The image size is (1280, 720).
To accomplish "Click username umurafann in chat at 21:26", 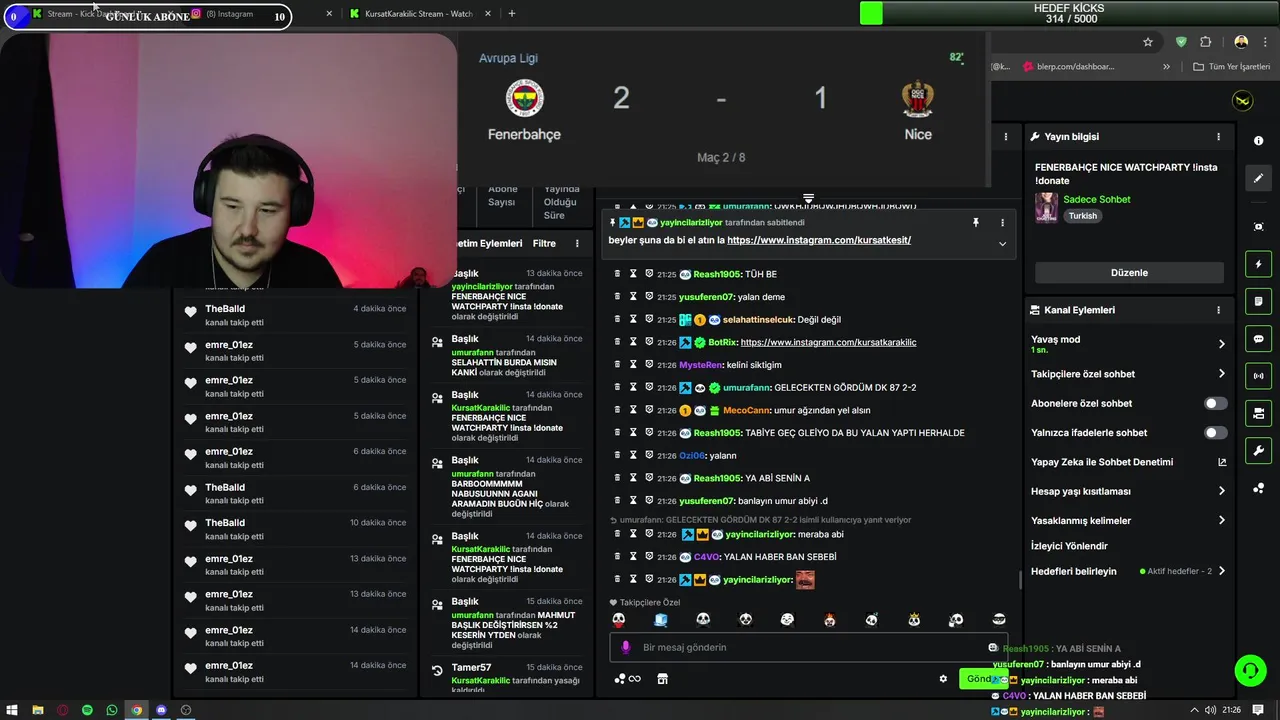I will click(x=747, y=388).
